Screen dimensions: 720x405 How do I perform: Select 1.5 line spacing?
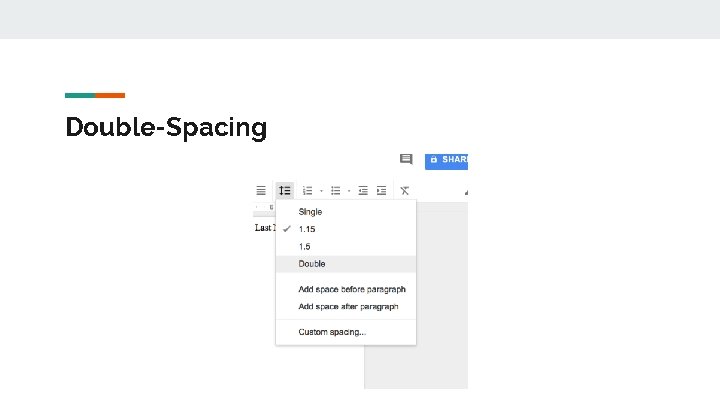coord(346,247)
